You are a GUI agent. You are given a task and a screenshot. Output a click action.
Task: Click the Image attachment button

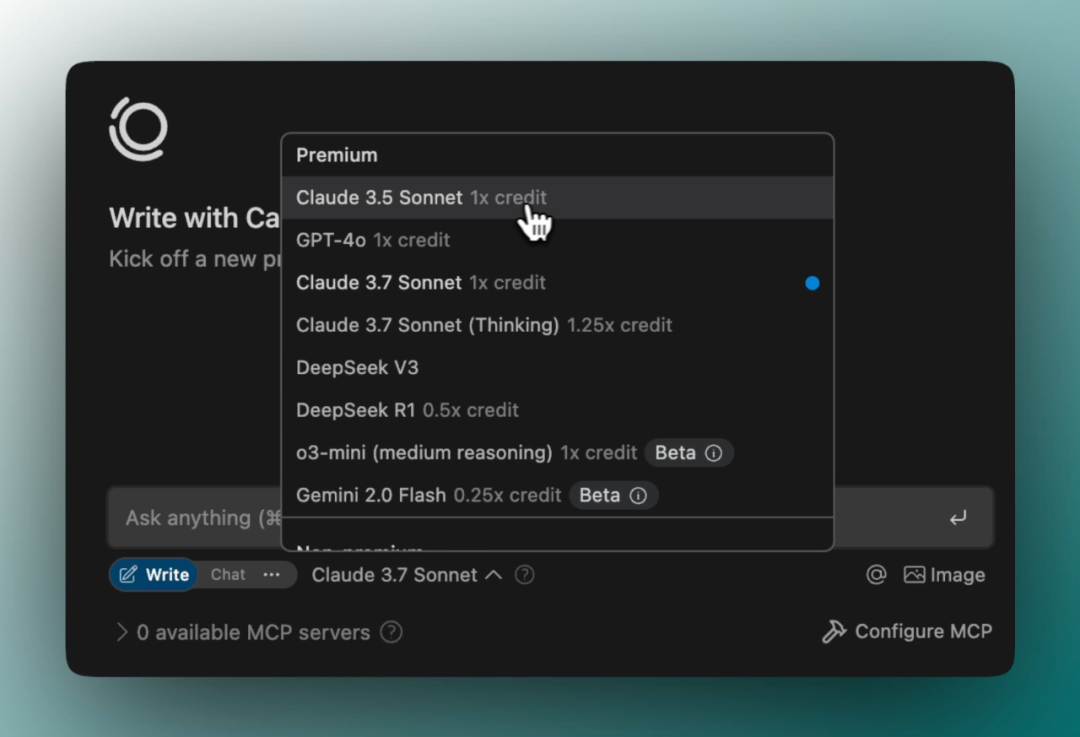click(x=944, y=575)
